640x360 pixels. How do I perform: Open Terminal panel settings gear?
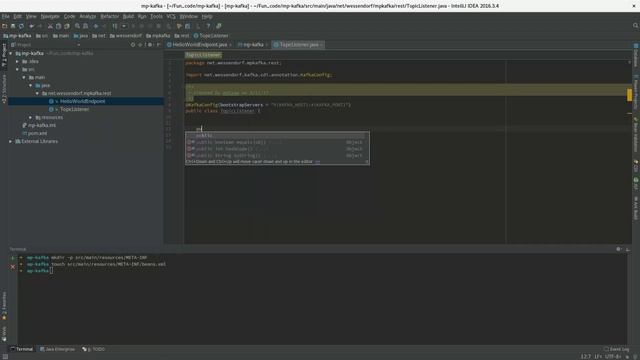click(x=619, y=249)
